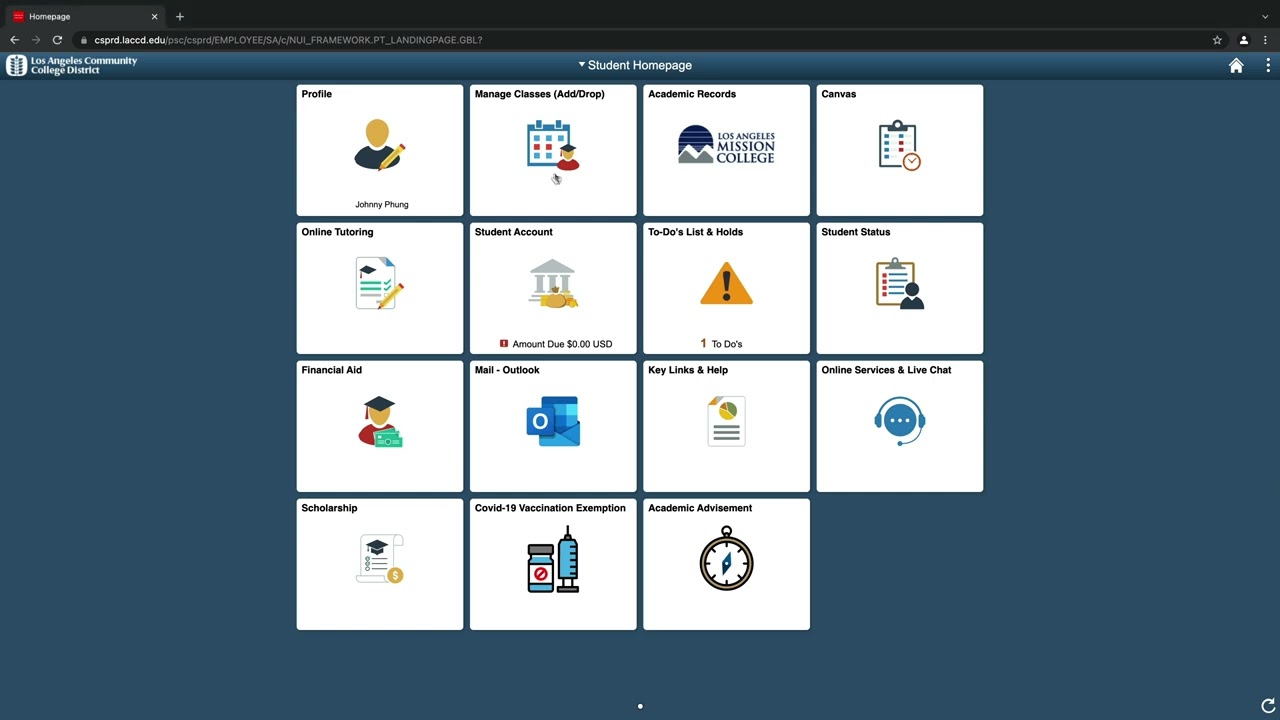Expand the Student Homepage dropdown

click(x=635, y=65)
